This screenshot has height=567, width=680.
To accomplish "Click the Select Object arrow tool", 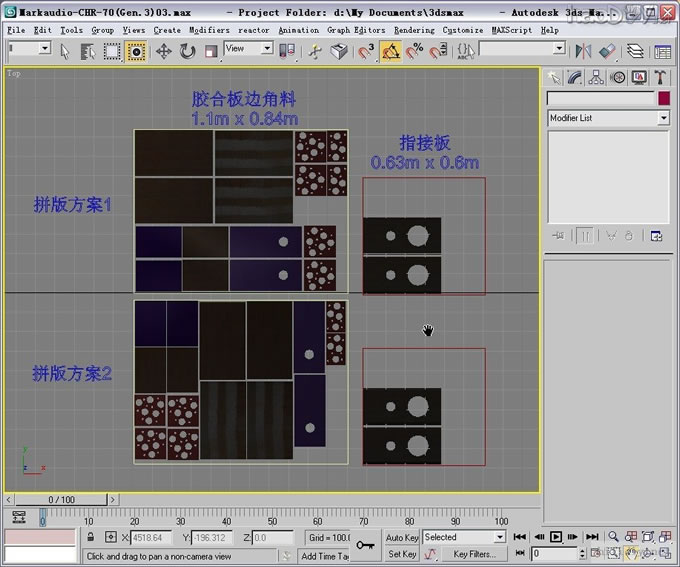I will [x=67, y=50].
